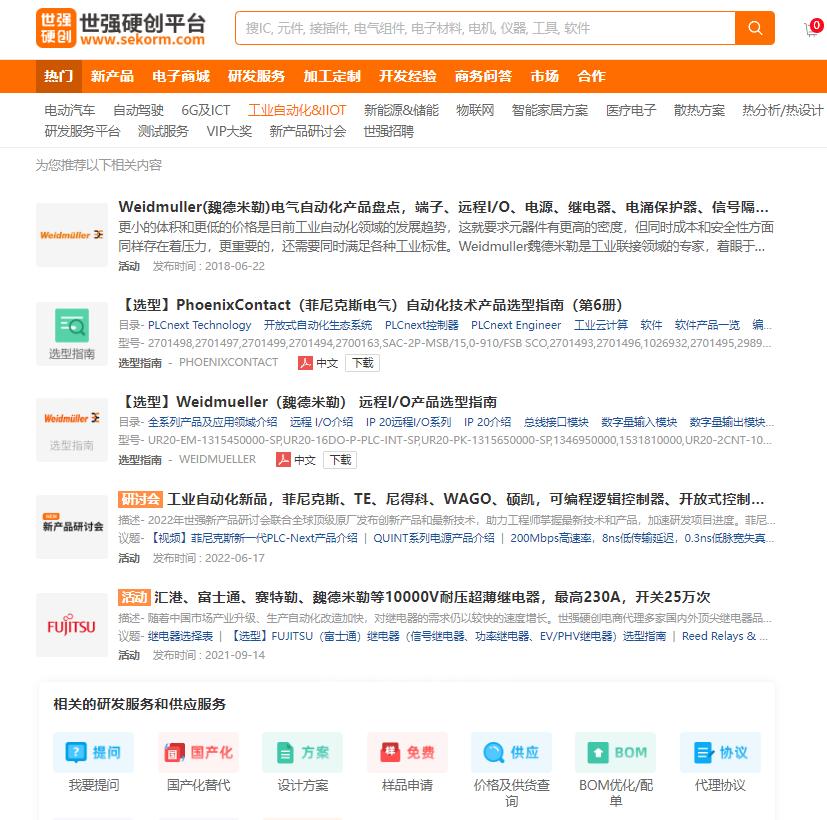Viewport: 827px width, 820px height.
Task: Open the shopping cart icon
Action: tap(811, 29)
